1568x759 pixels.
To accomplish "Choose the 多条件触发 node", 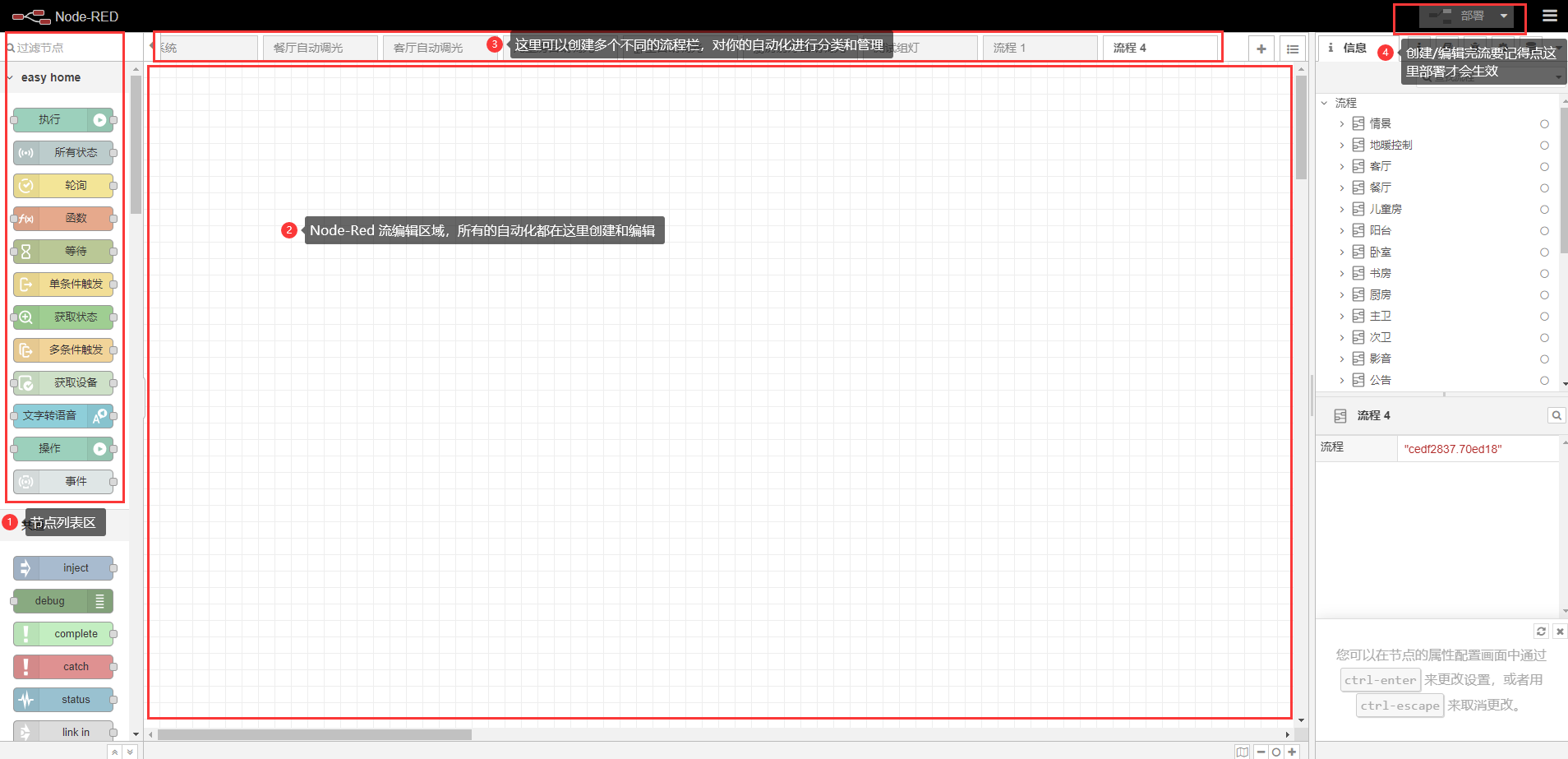I will [63, 350].
